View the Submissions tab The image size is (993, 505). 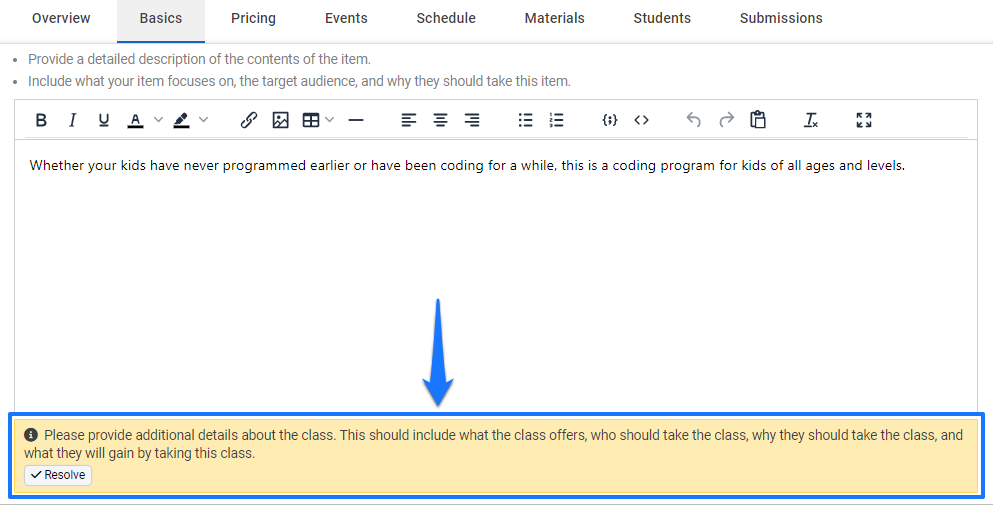tap(781, 18)
